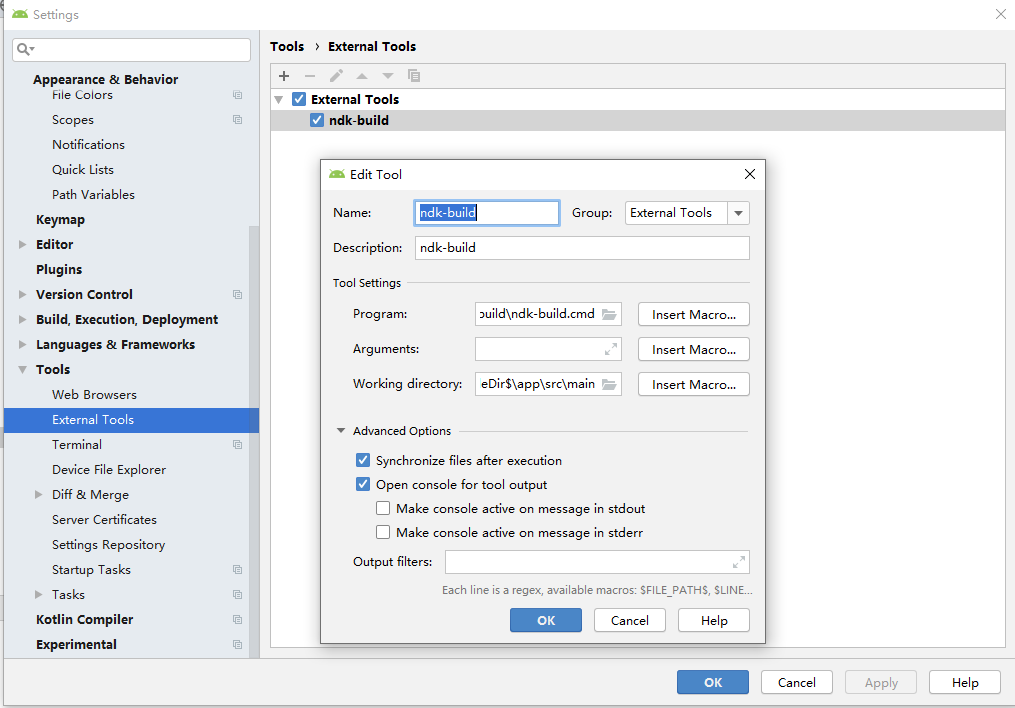Uncheck Open console for tool output
This screenshot has height=708, width=1015.
click(x=363, y=484)
